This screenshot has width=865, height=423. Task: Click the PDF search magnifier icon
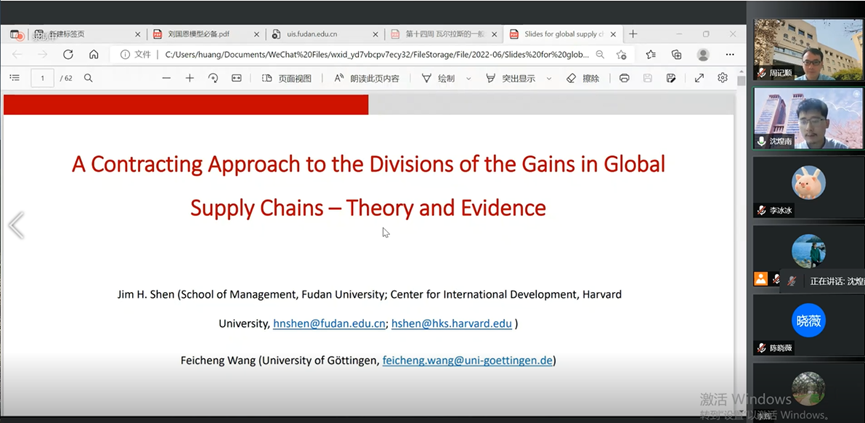[89, 77]
